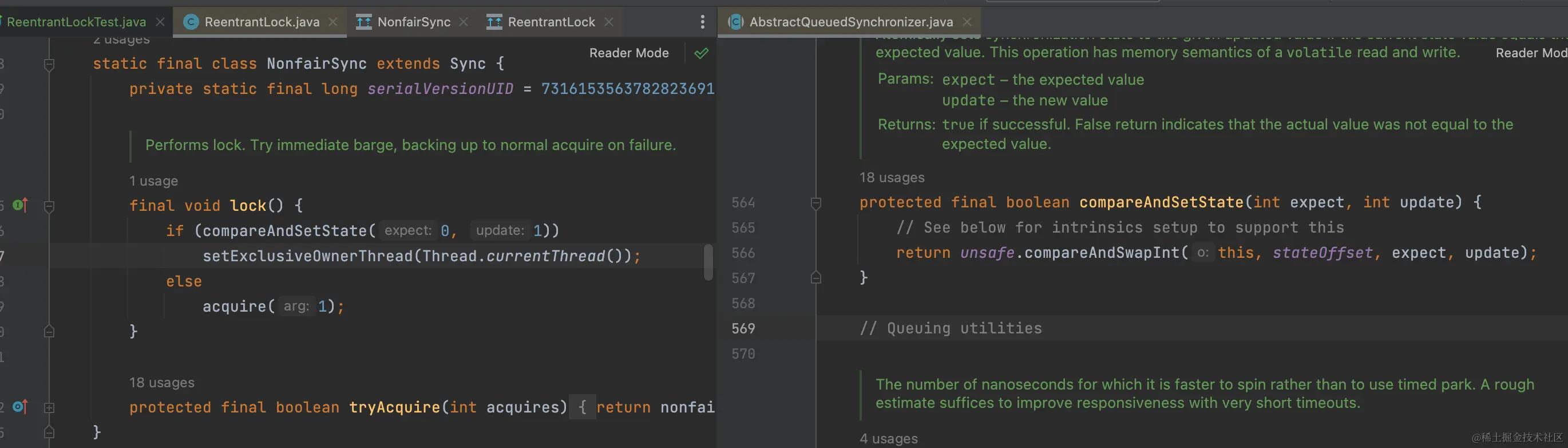Click the stateOffset argument
The width and height of the screenshot is (1568, 448).
1322,253
